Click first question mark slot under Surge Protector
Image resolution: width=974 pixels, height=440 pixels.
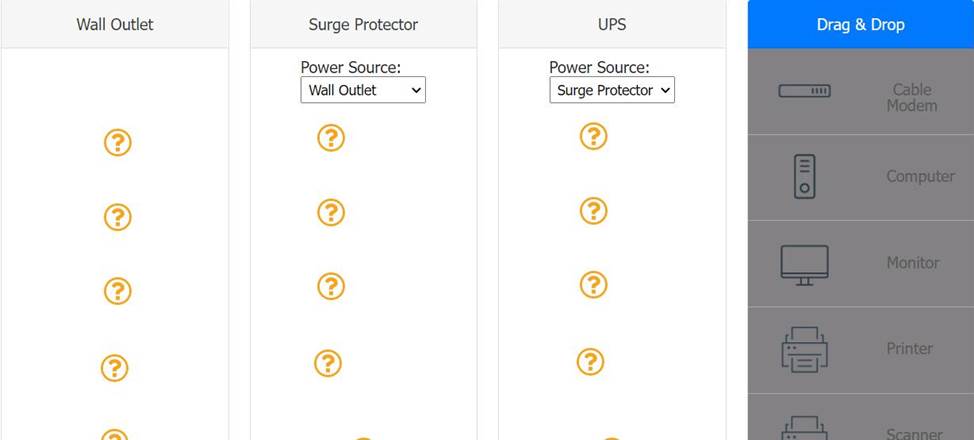331,137
